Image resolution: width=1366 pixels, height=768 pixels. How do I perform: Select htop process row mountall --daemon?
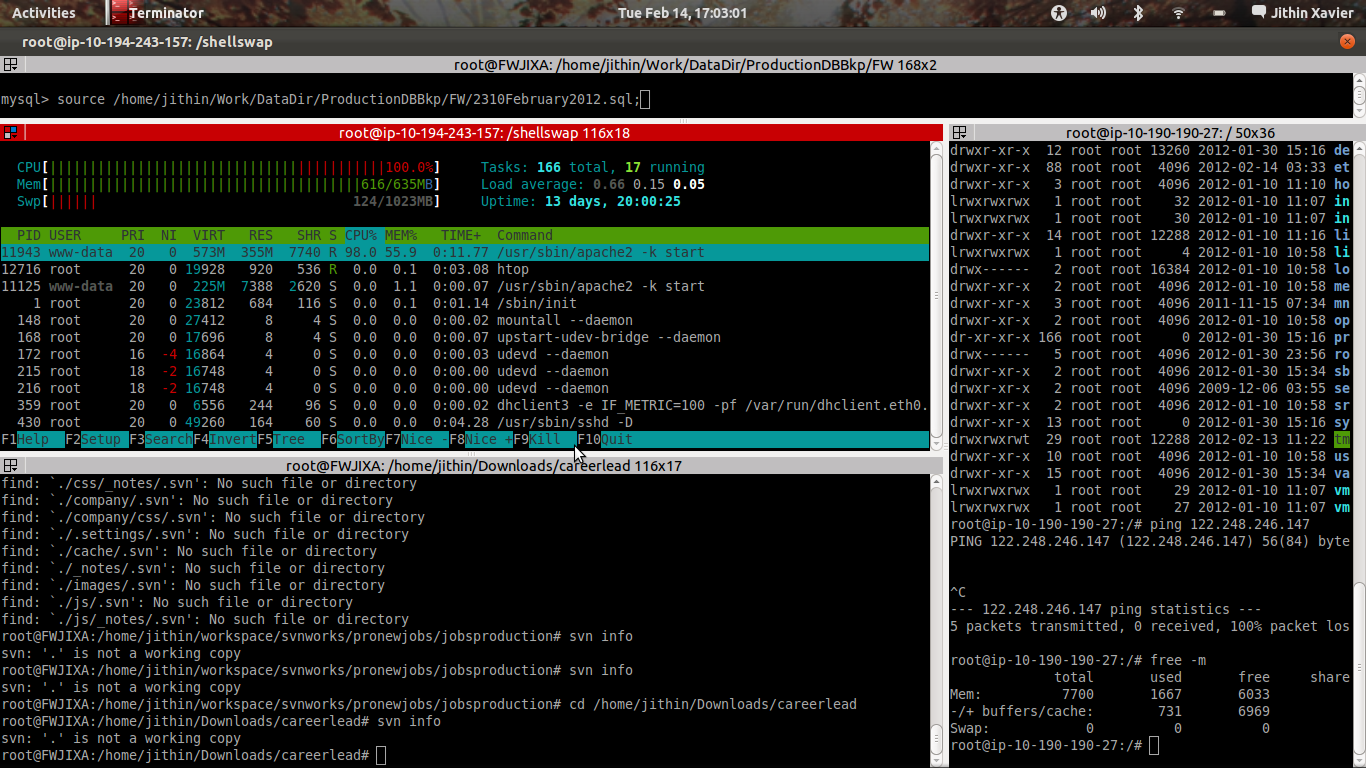tap(465, 320)
